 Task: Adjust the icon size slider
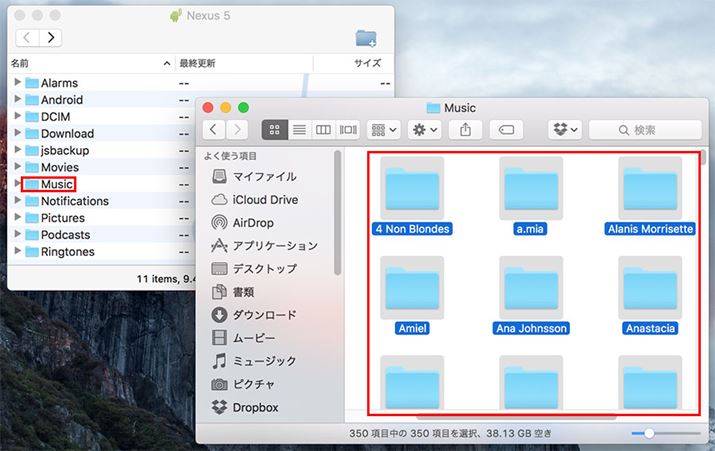pos(650,433)
